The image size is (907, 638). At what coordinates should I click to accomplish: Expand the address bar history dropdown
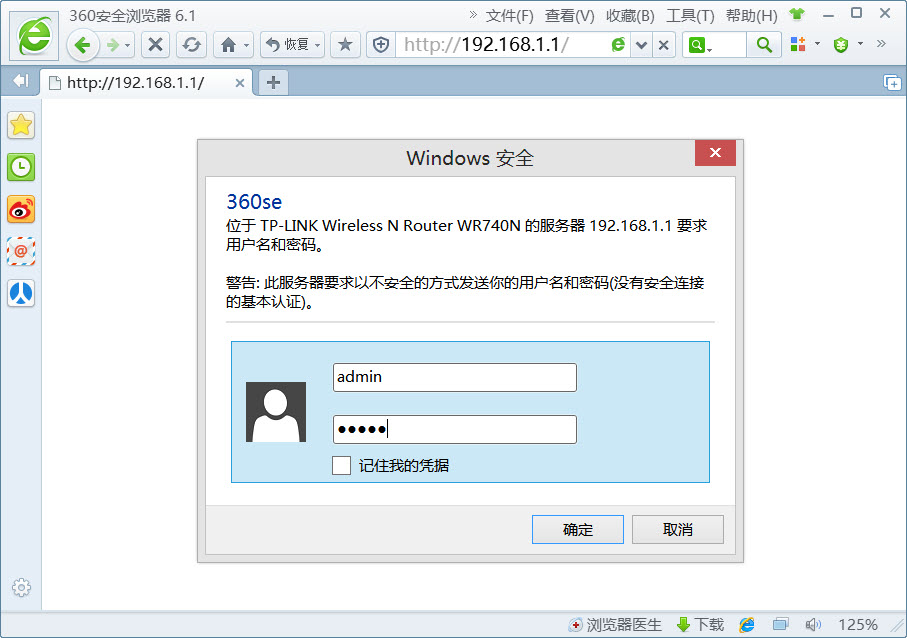pos(642,45)
